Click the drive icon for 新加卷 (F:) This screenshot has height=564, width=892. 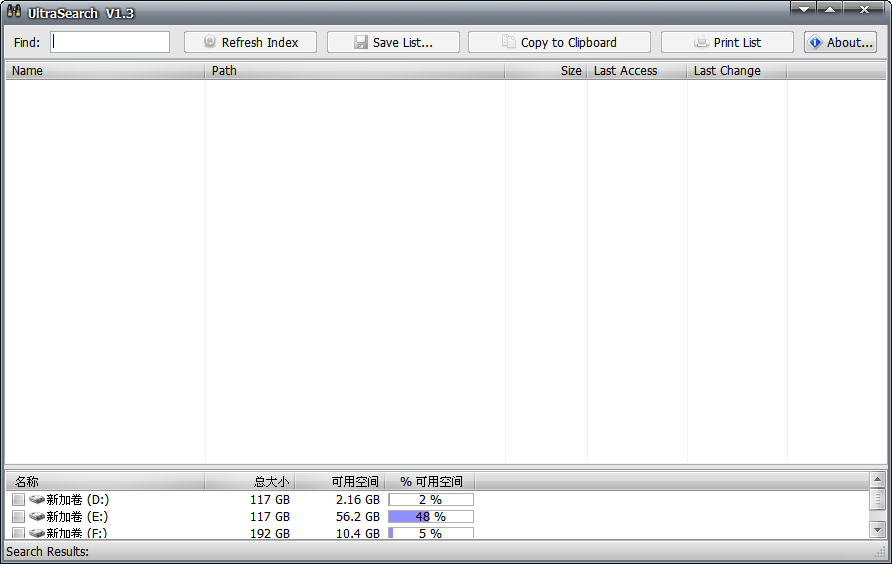coord(37,533)
